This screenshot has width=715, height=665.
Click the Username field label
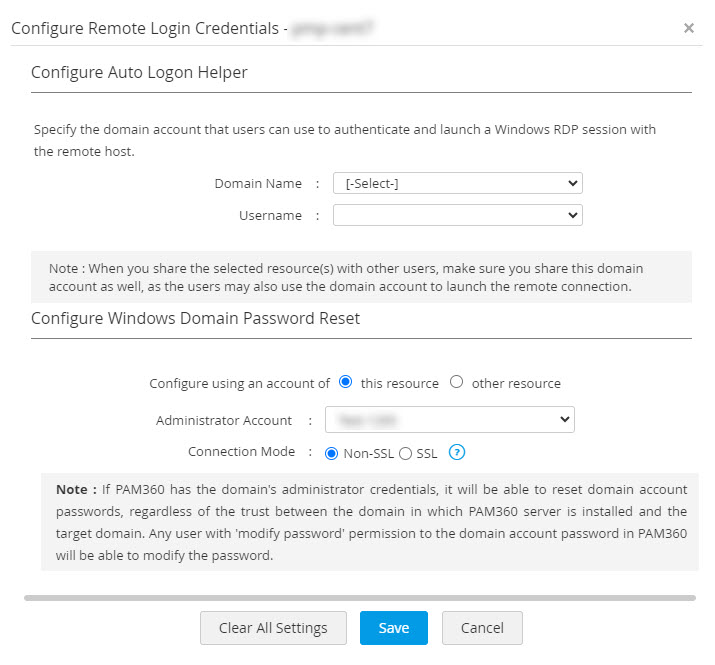(x=270, y=215)
